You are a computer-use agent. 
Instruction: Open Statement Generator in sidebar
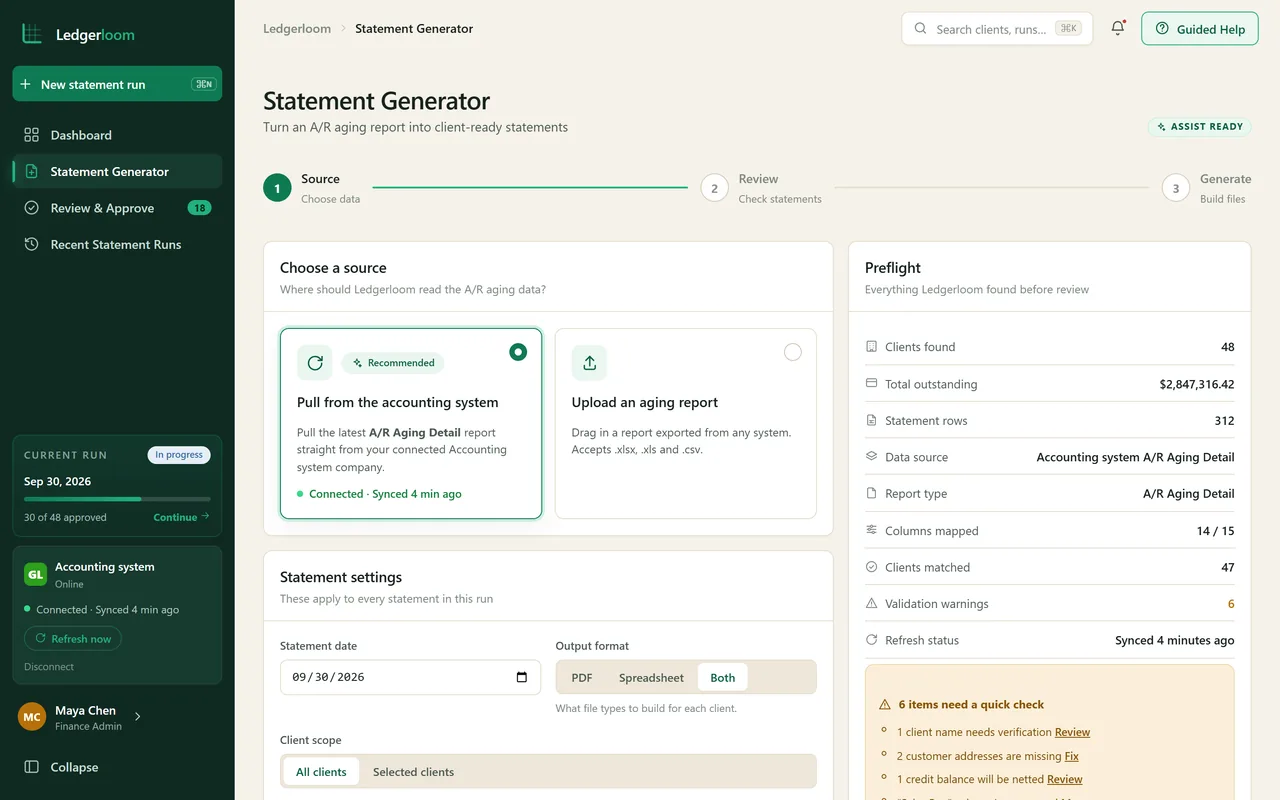117,171
